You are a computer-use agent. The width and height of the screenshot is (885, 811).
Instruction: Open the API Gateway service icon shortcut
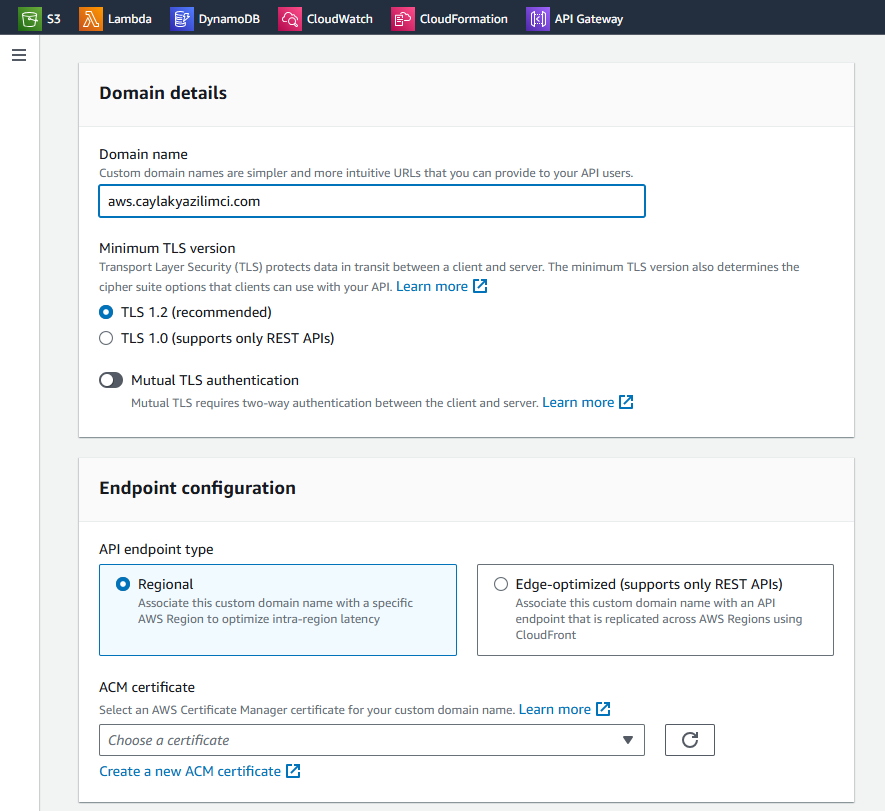click(x=538, y=19)
